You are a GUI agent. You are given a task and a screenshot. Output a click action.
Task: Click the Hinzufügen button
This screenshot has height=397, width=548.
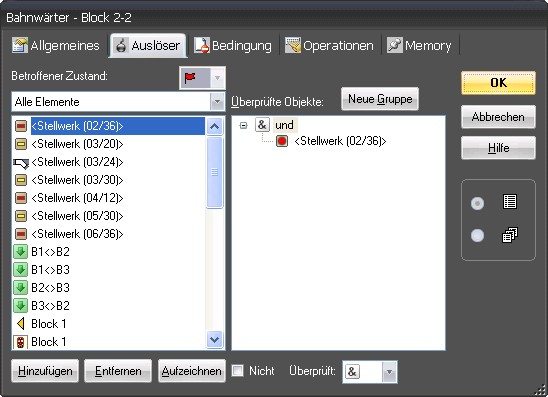[45, 371]
